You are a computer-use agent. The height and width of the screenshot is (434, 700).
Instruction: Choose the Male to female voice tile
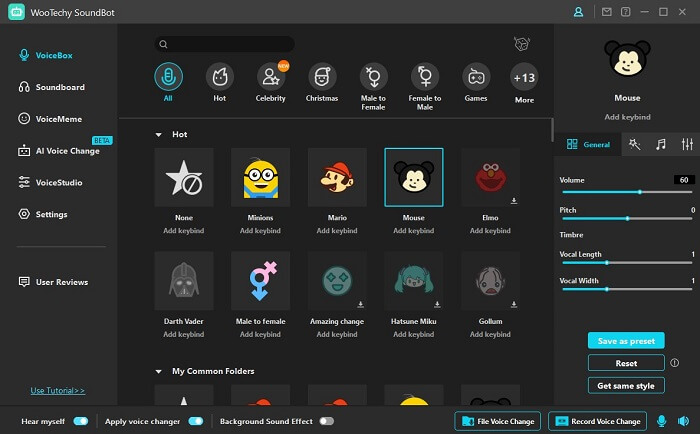tap(261, 281)
